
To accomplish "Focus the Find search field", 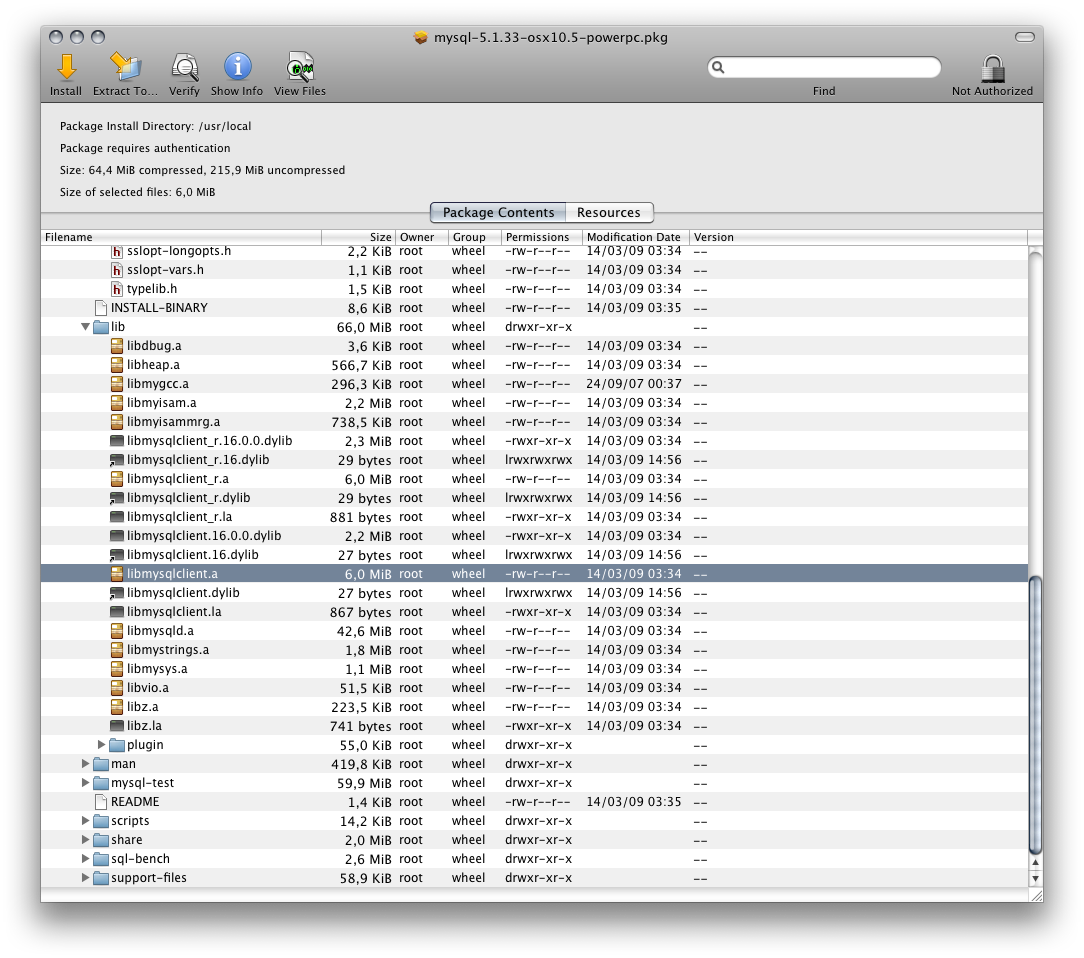I will pos(824,67).
